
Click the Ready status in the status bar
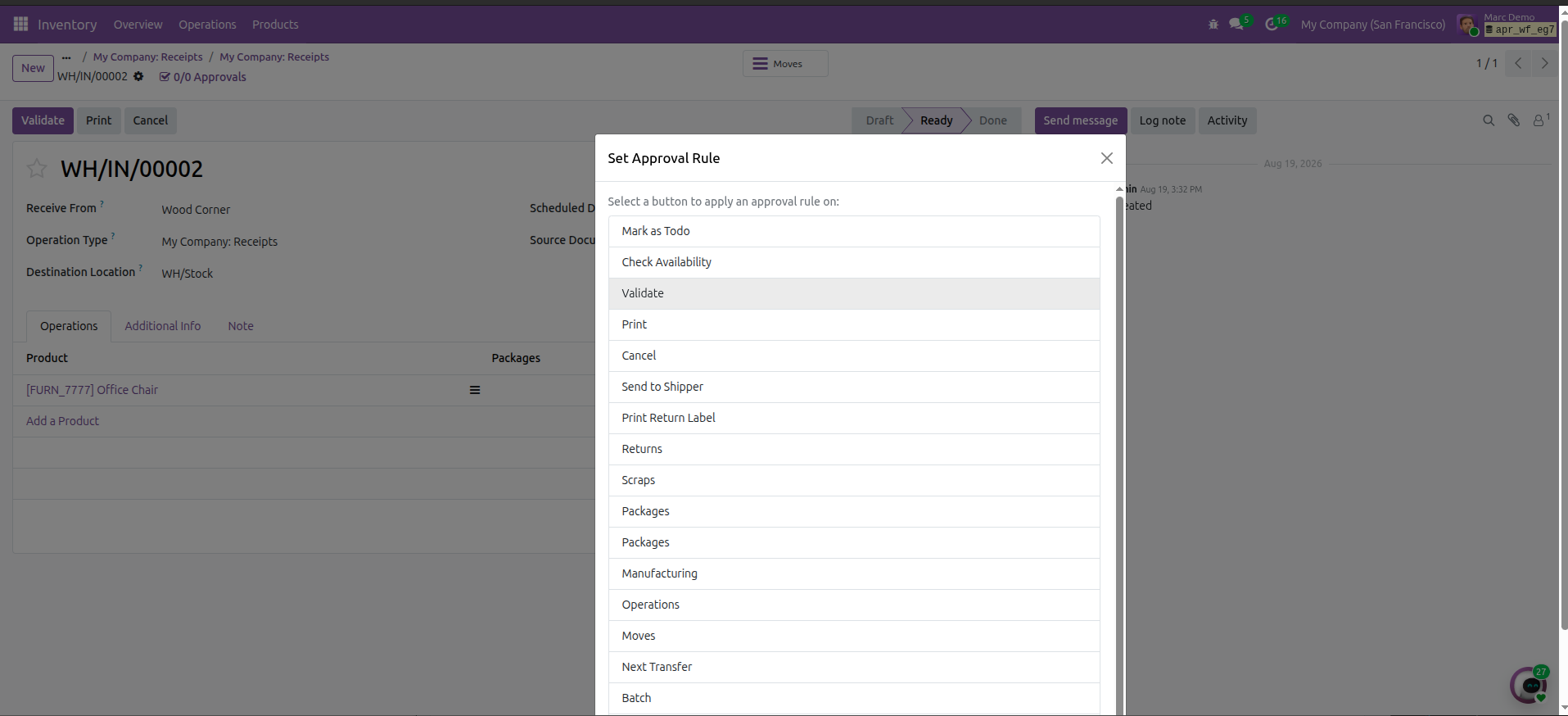coord(936,120)
